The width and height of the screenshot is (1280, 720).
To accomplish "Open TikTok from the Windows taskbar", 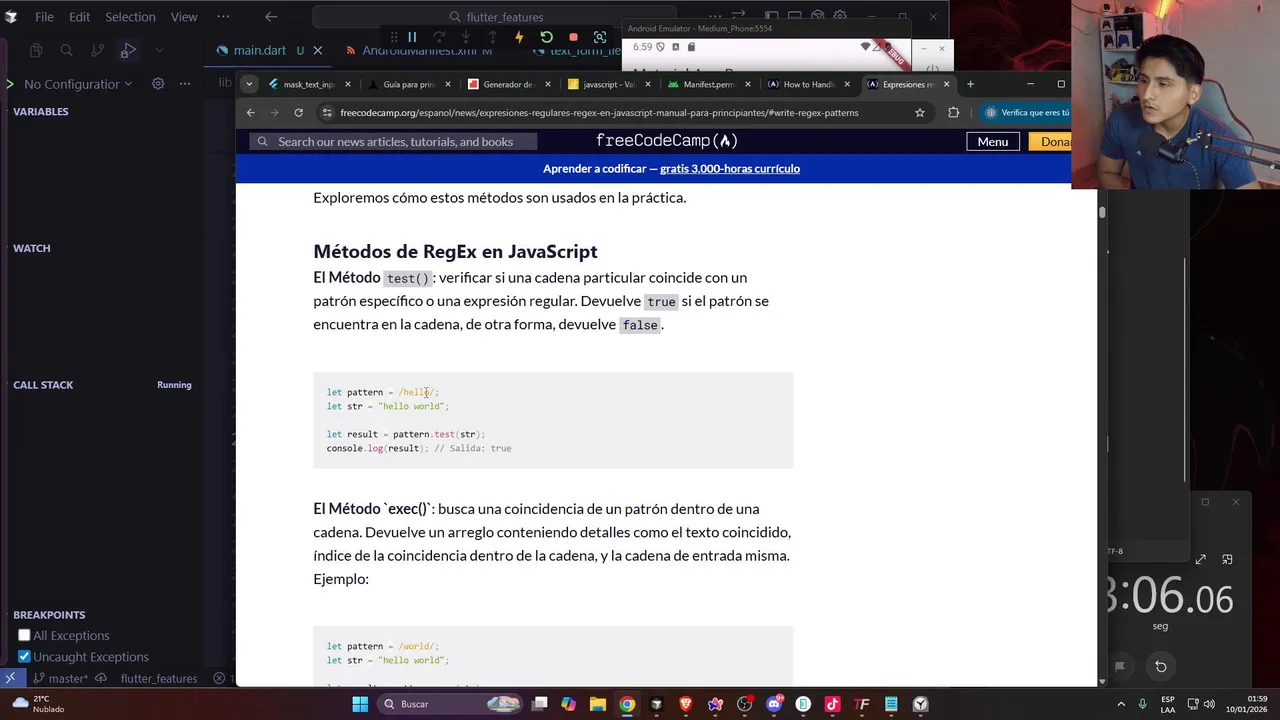I will point(832,704).
